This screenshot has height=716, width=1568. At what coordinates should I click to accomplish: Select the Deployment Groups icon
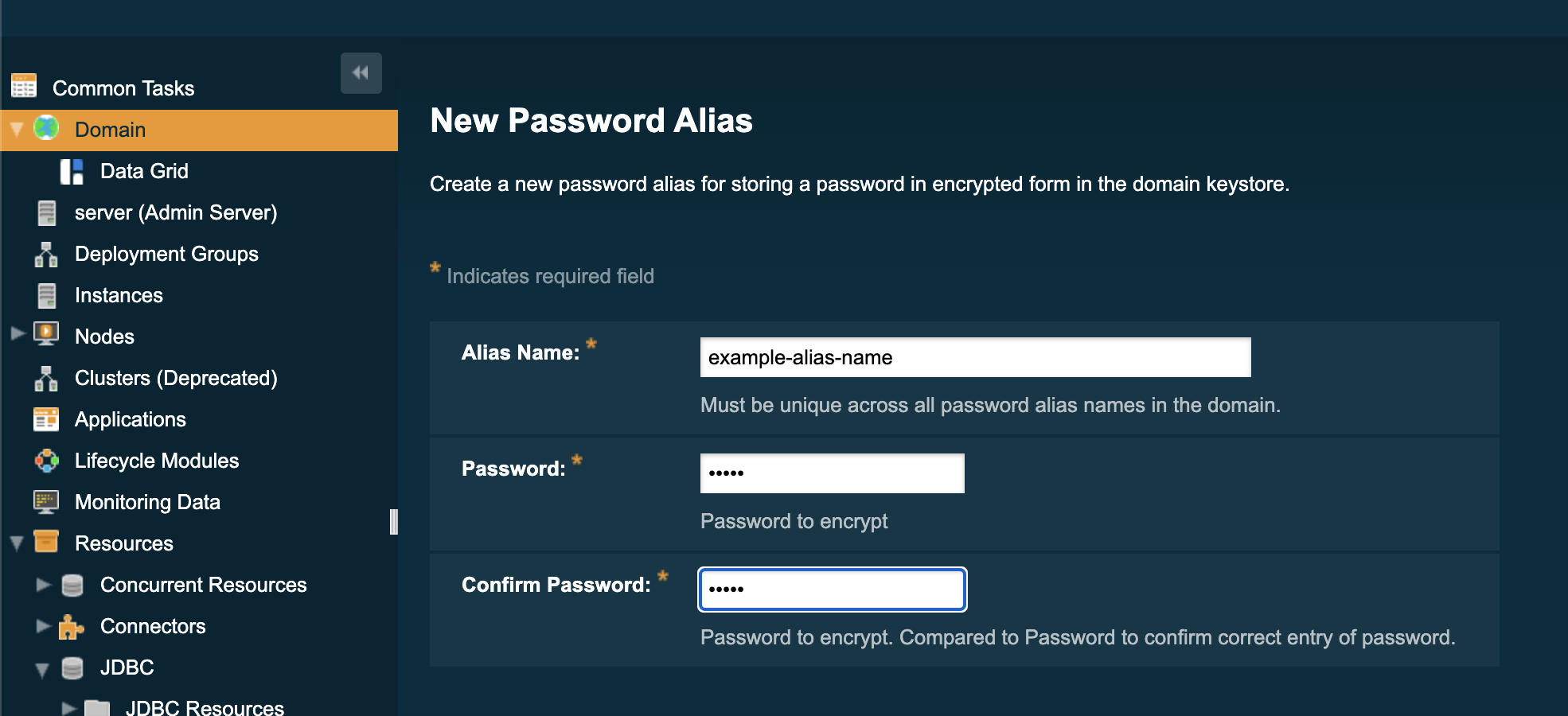point(47,253)
